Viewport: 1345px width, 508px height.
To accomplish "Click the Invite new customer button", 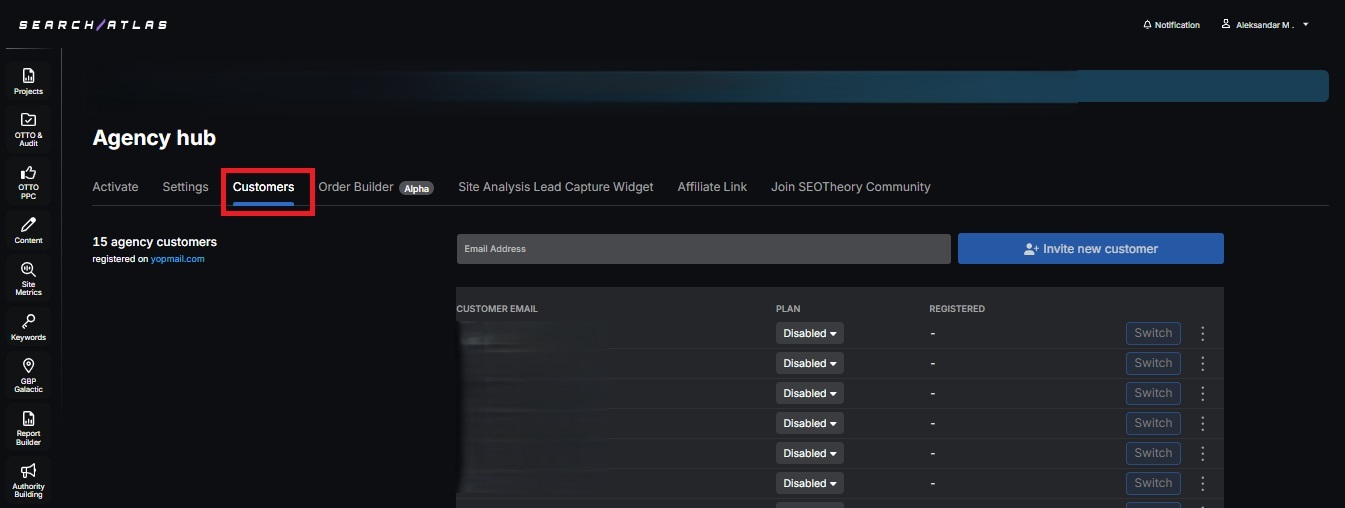I will [1091, 249].
